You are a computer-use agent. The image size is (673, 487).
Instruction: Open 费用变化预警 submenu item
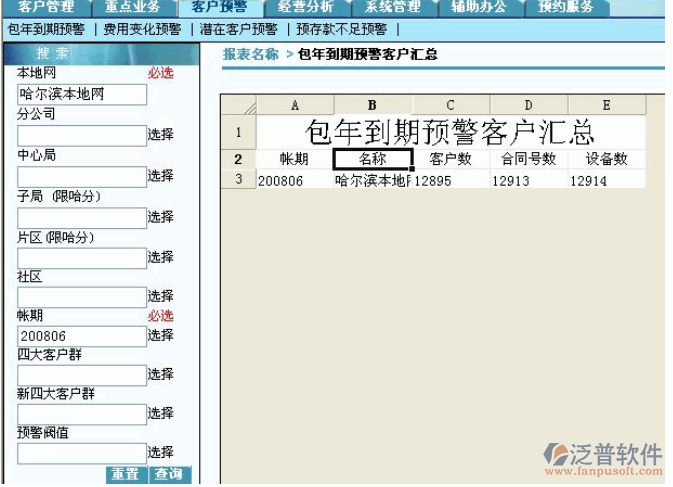point(143,30)
